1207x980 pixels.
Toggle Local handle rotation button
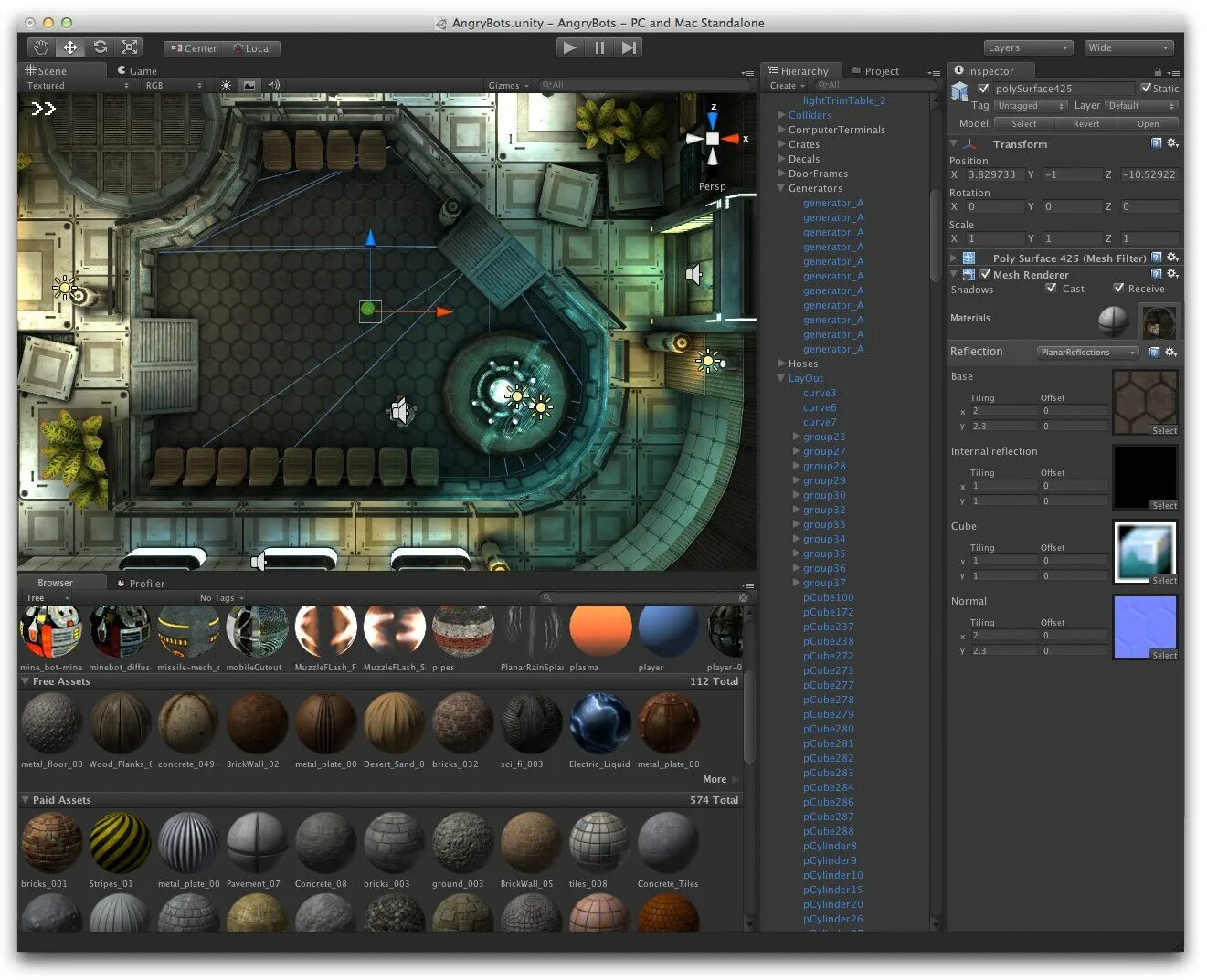(252, 48)
